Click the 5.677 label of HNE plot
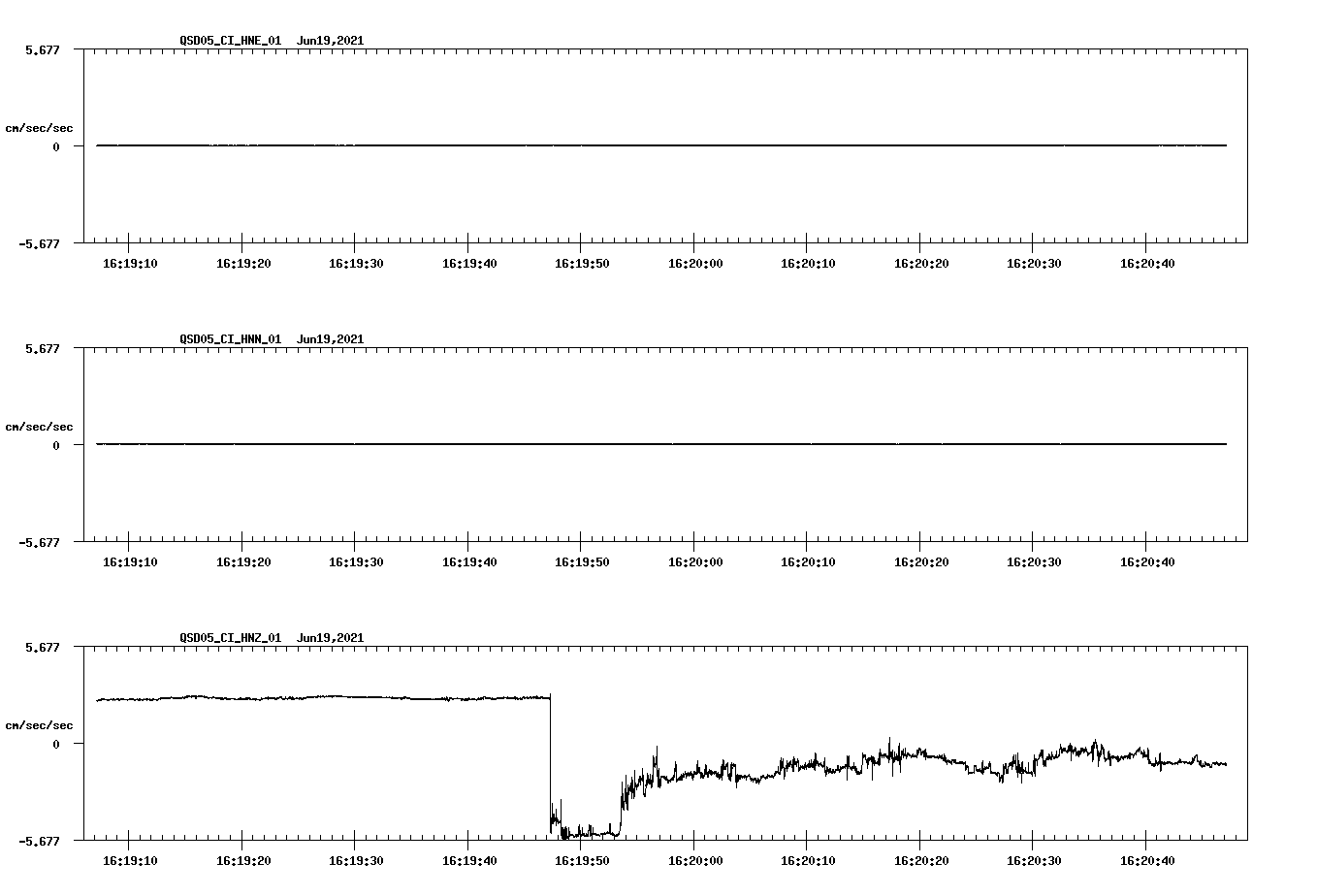1317x896 pixels. click(x=42, y=49)
